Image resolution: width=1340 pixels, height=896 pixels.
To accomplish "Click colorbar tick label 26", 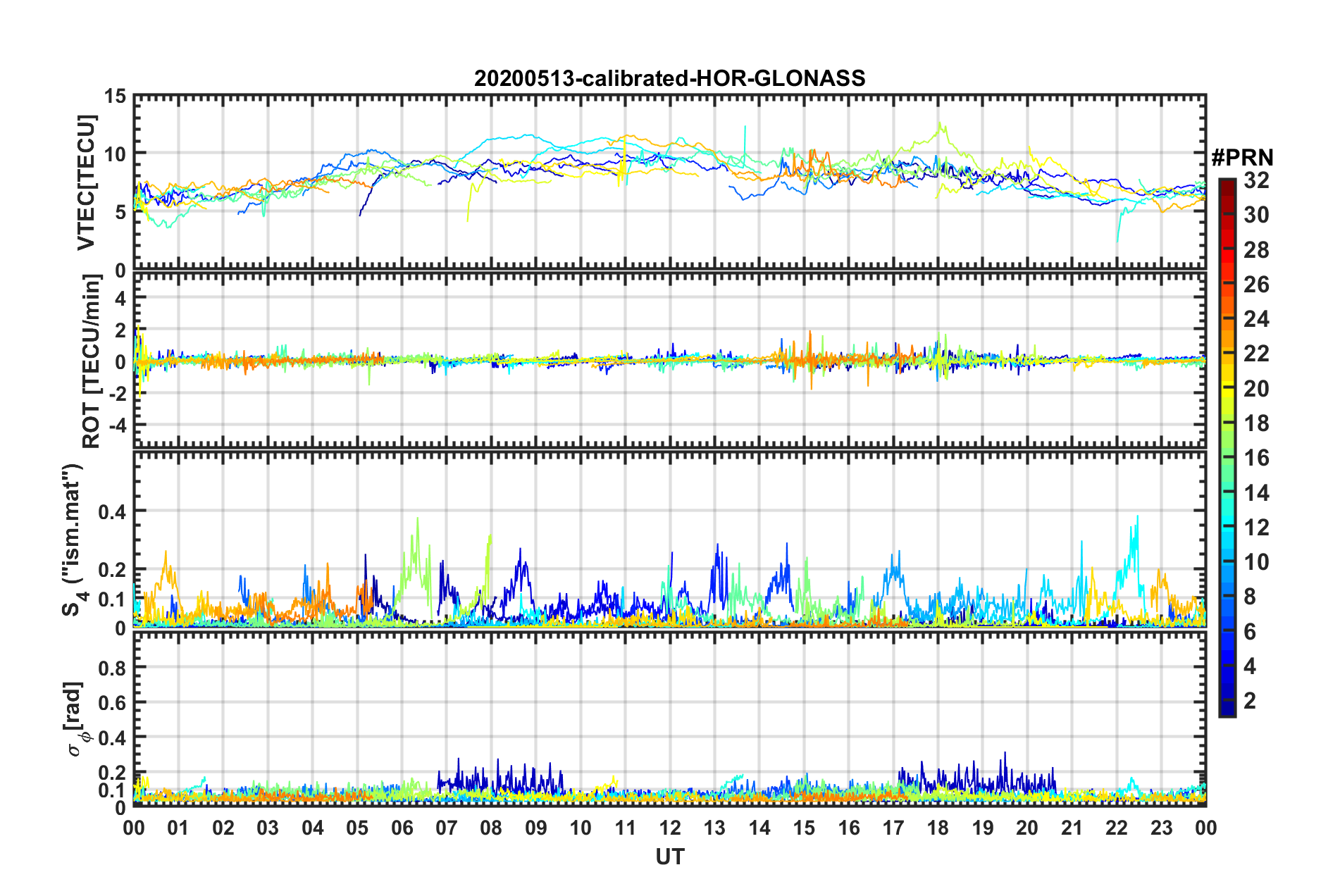I will (x=1256, y=285).
